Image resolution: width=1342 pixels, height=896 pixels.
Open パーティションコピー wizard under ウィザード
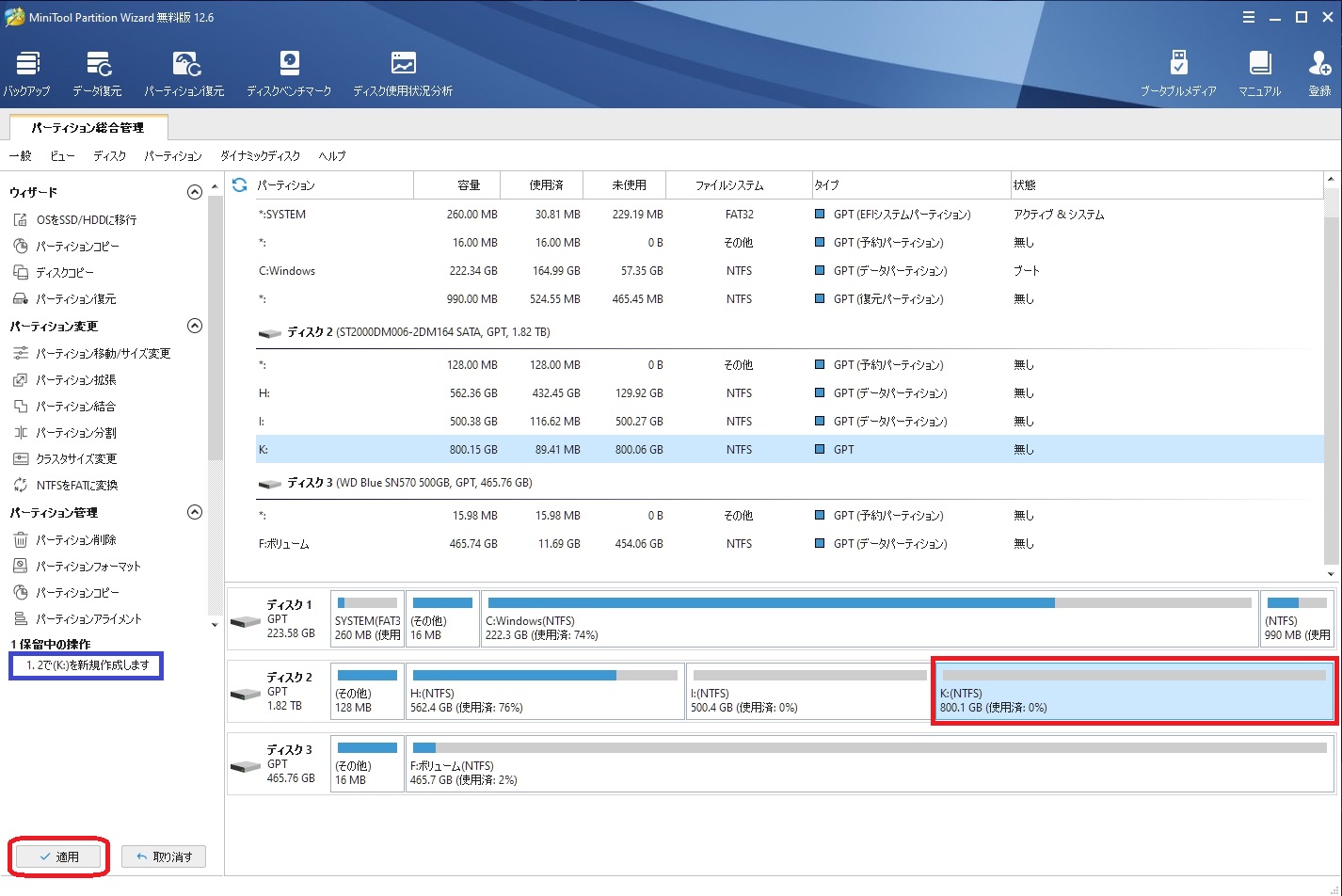pos(66,246)
